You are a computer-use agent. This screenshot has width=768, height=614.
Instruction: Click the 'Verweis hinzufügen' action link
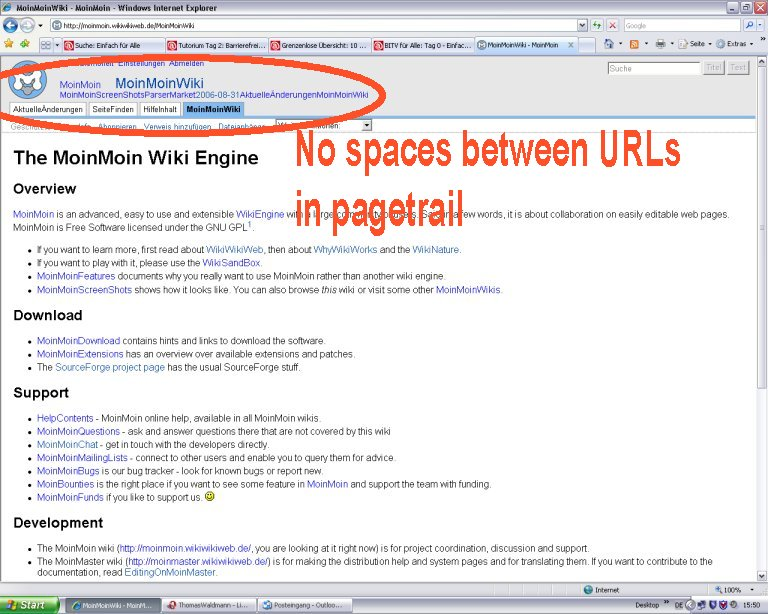tap(177, 126)
